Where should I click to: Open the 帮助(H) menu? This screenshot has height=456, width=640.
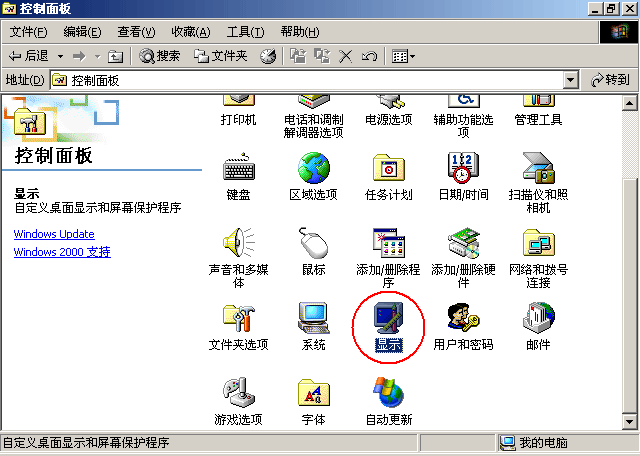tap(300, 32)
